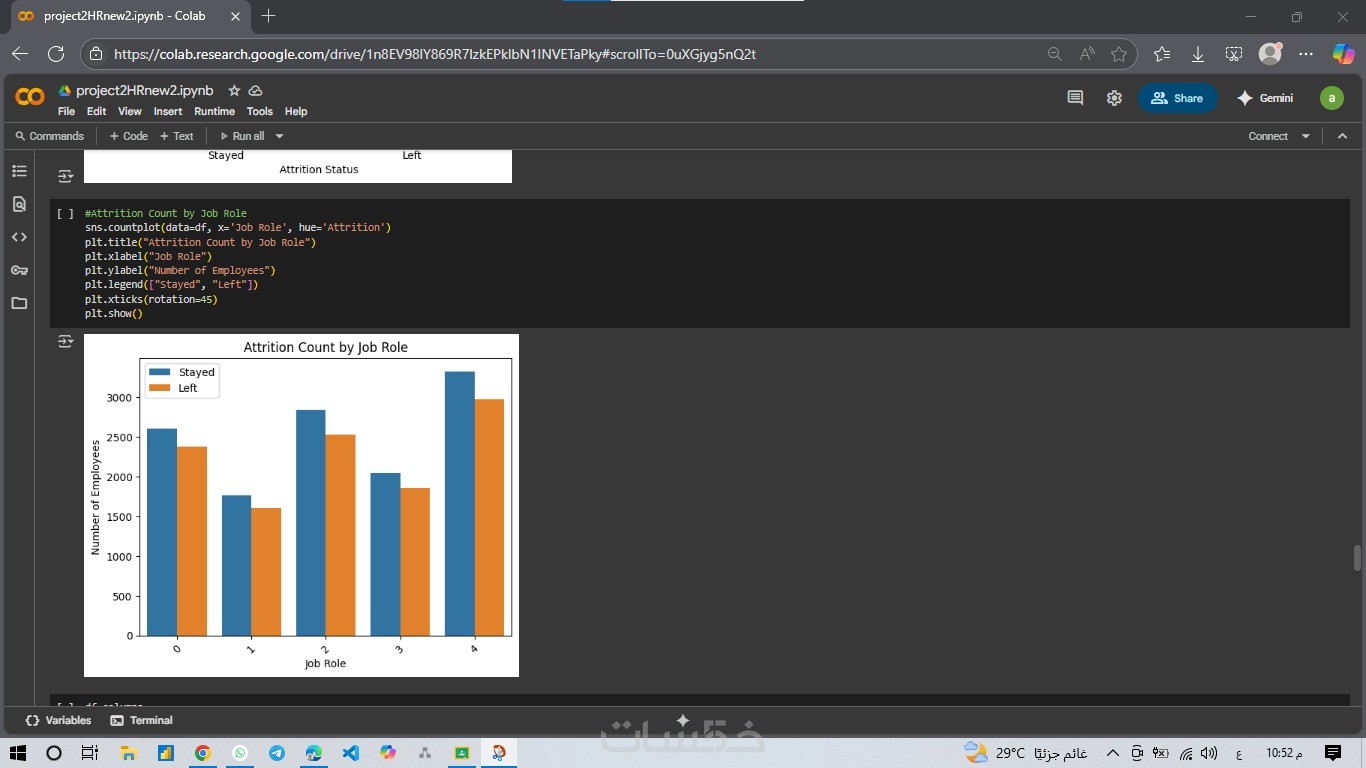Go back with browser back arrow

click(20, 54)
